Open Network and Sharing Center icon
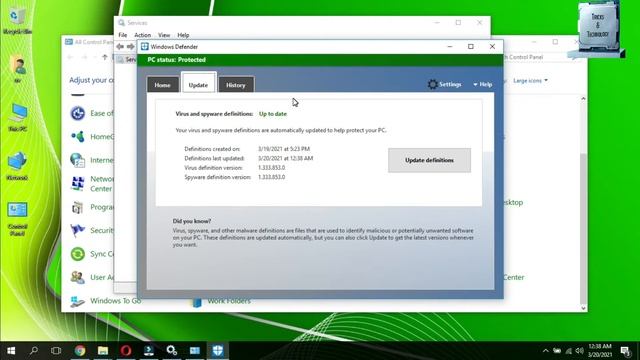This screenshot has height=360, width=640. click(x=78, y=184)
